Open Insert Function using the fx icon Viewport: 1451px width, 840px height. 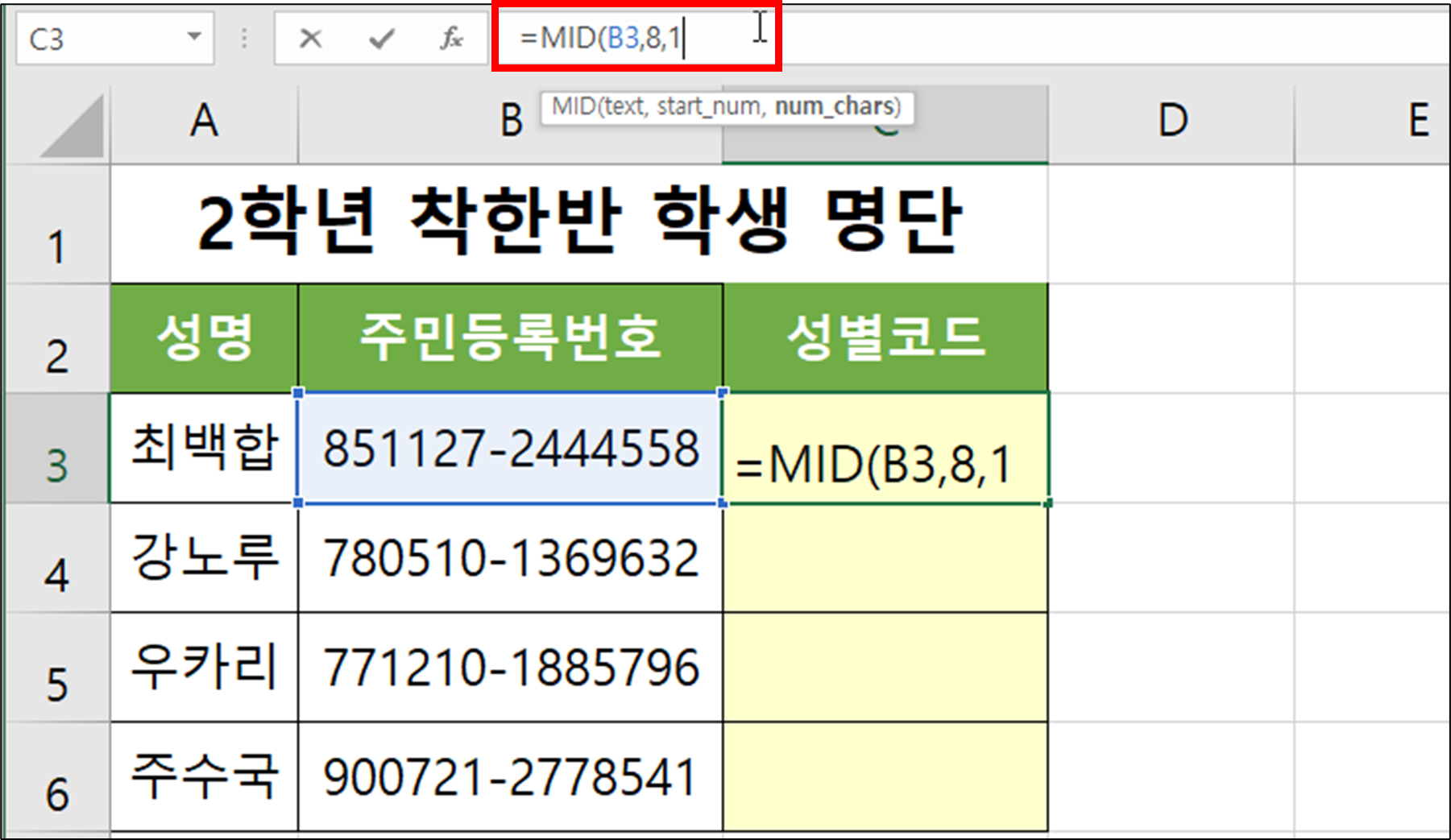click(452, 35)
